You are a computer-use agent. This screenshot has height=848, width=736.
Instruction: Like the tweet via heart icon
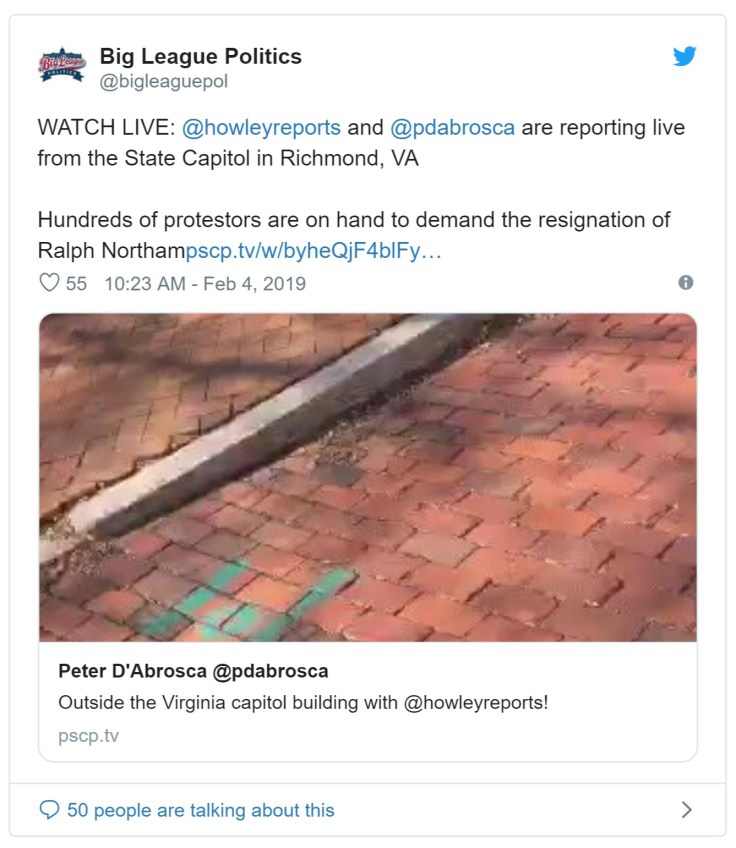pyautogui.click(x=49, y=283)
